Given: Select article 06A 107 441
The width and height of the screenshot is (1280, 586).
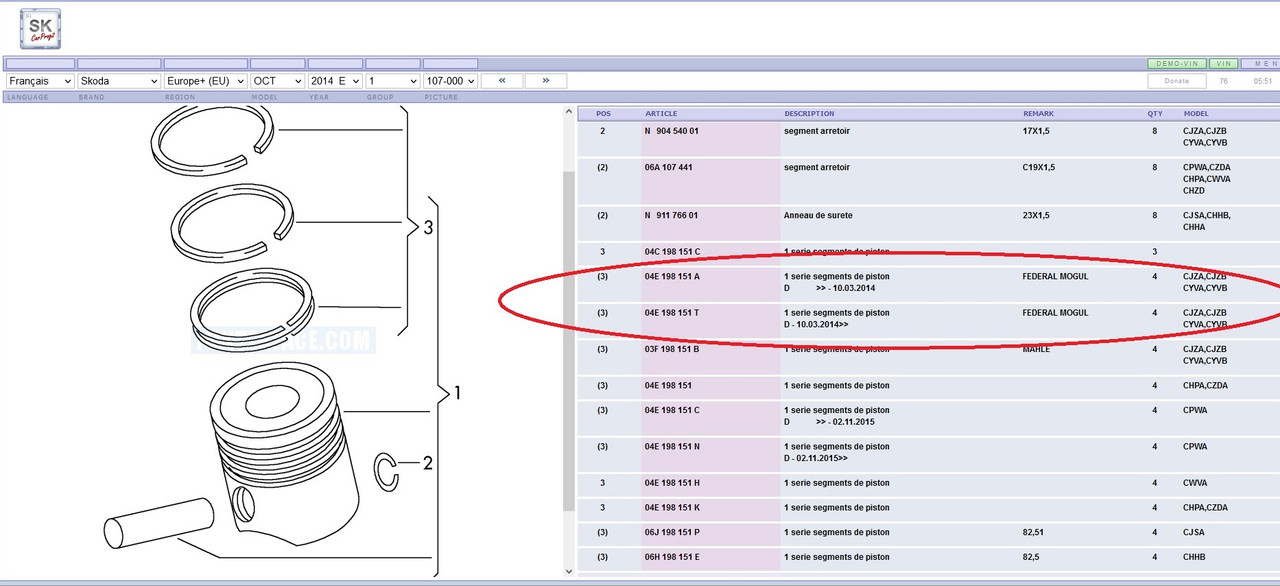Looking at the screenshot, I should tap(669, 167).
